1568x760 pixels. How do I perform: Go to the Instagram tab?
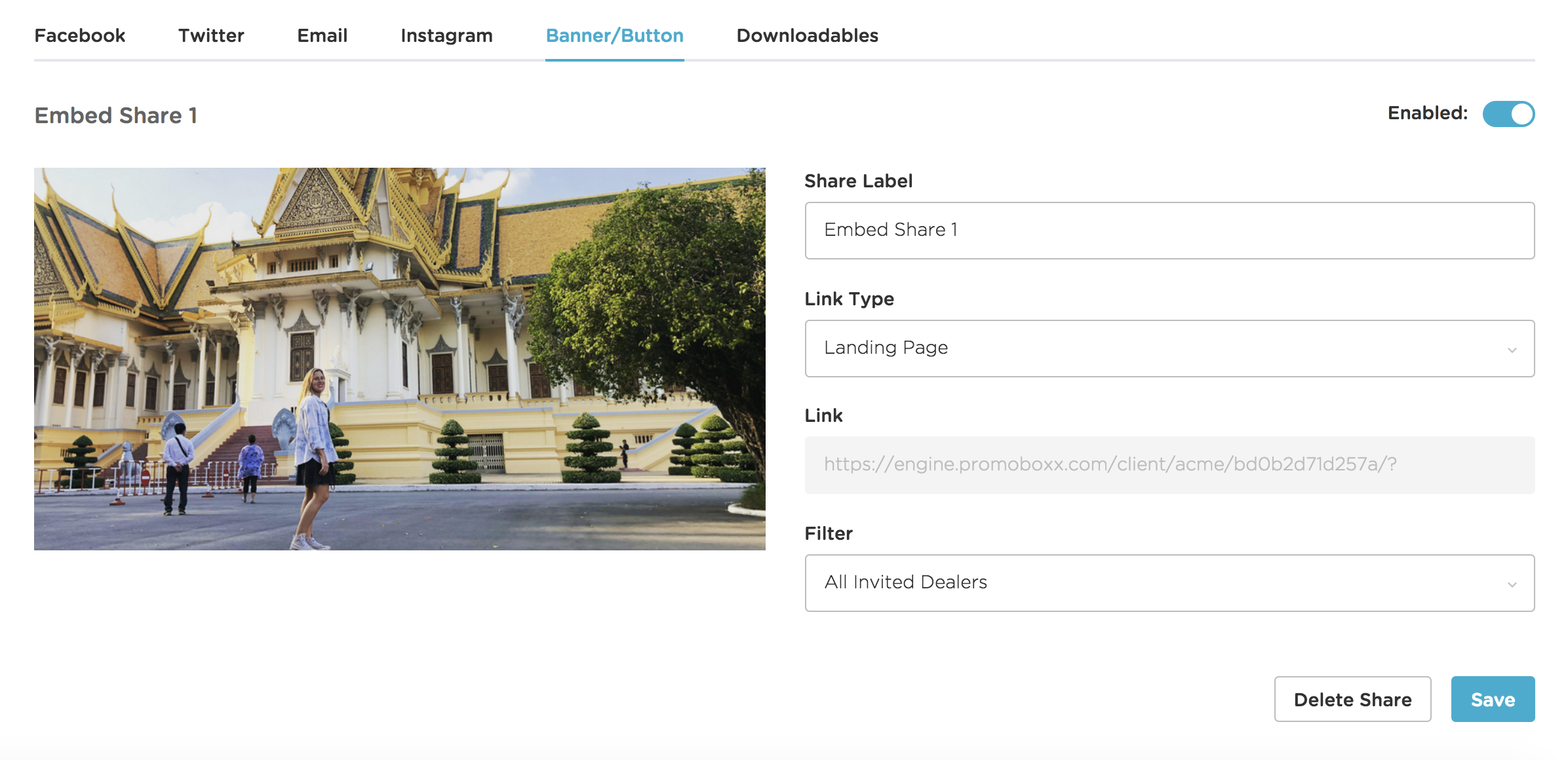tap(446, 35)
